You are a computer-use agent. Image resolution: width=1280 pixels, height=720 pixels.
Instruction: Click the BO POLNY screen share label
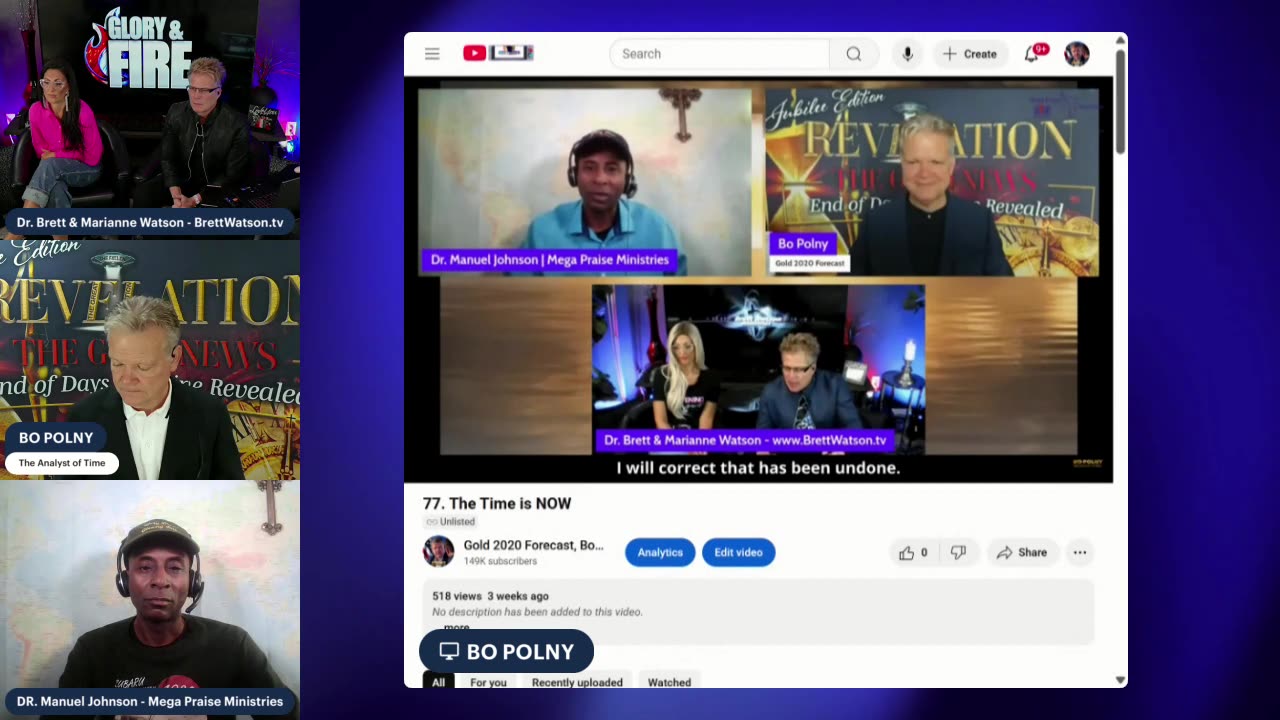point(506,651)
